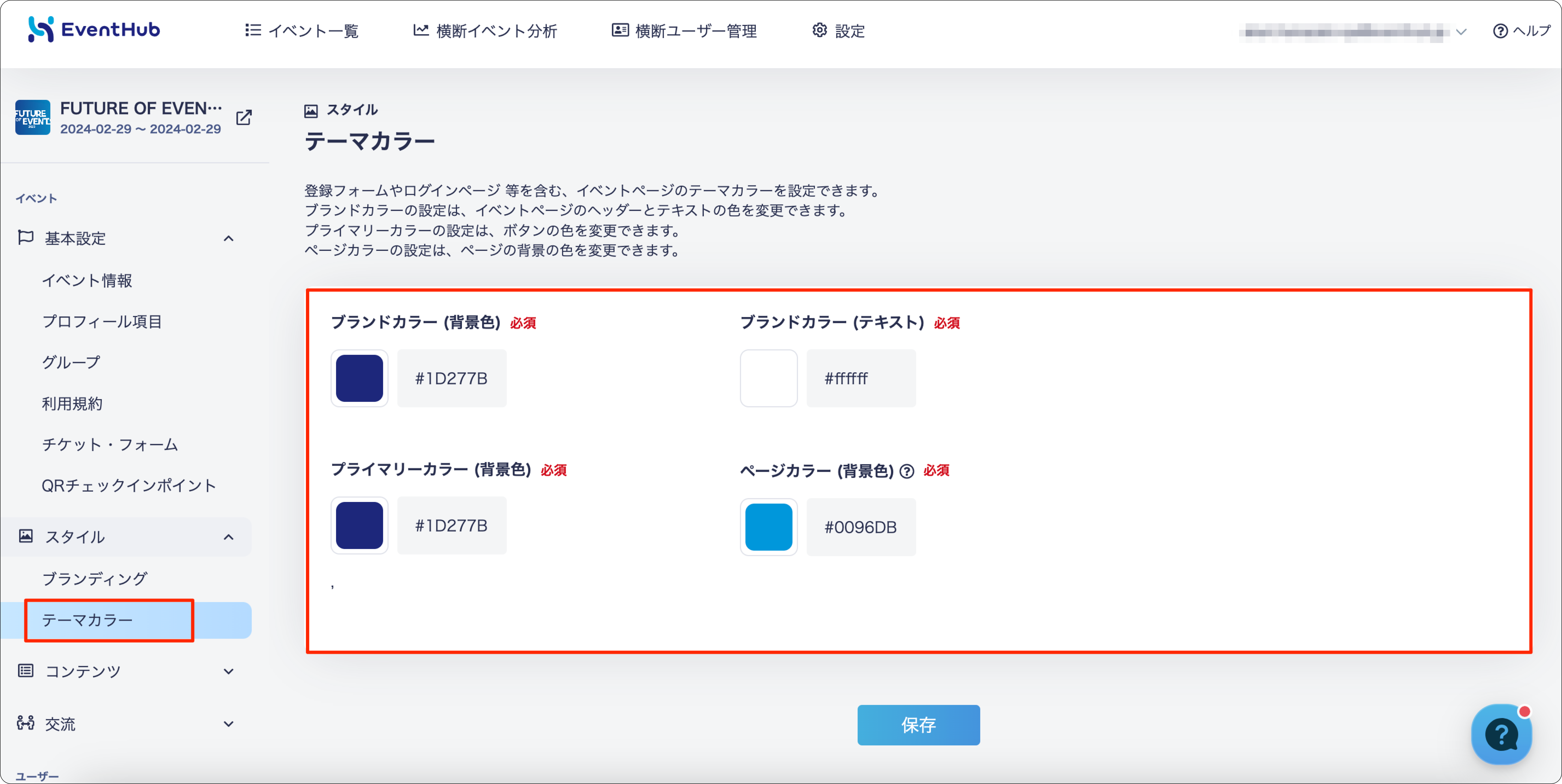Open the chat support bubble
The width and height of the screenshot is (1562, 784).
1501,734
